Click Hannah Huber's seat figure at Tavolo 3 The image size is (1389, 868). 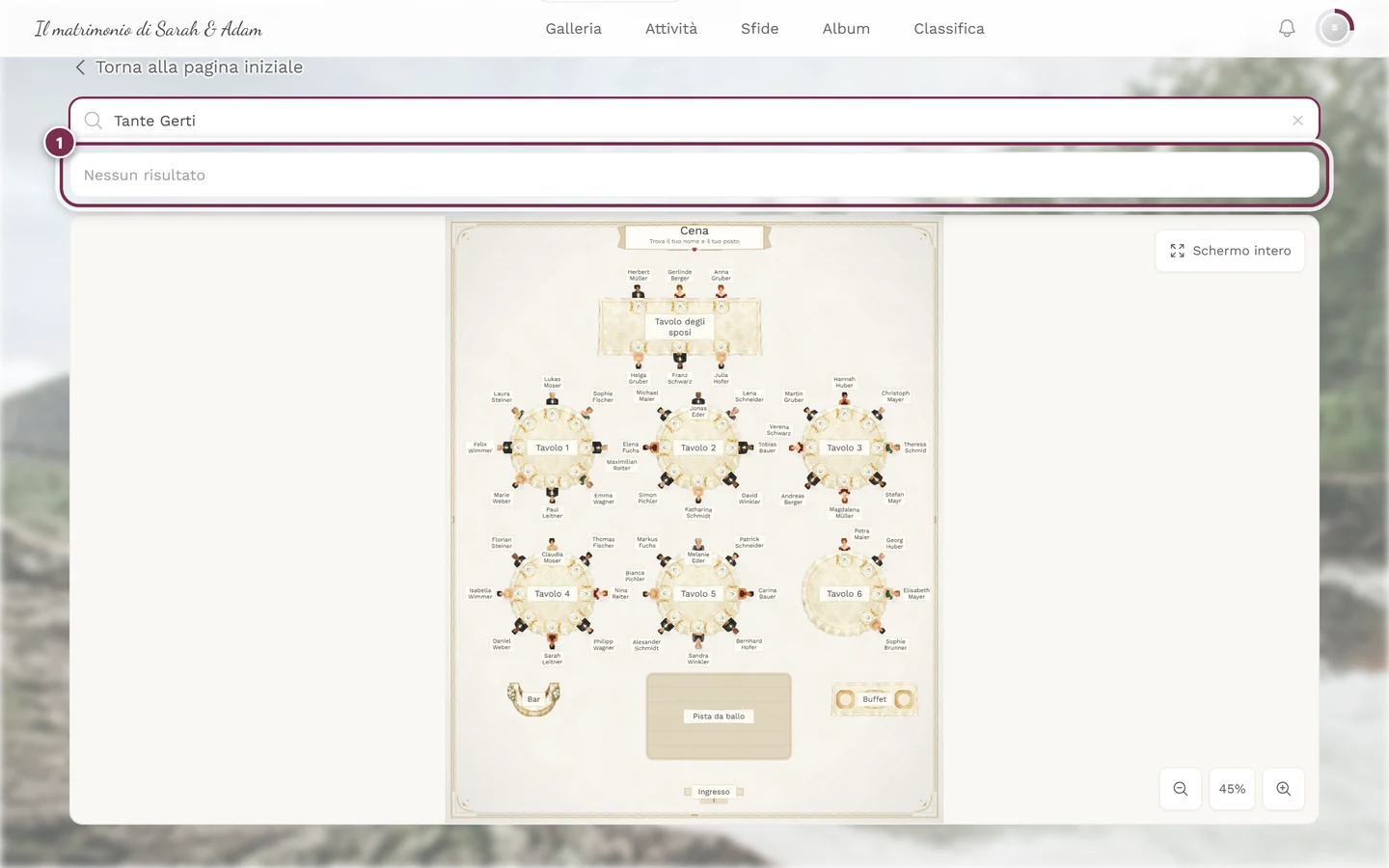coord(844,398)
